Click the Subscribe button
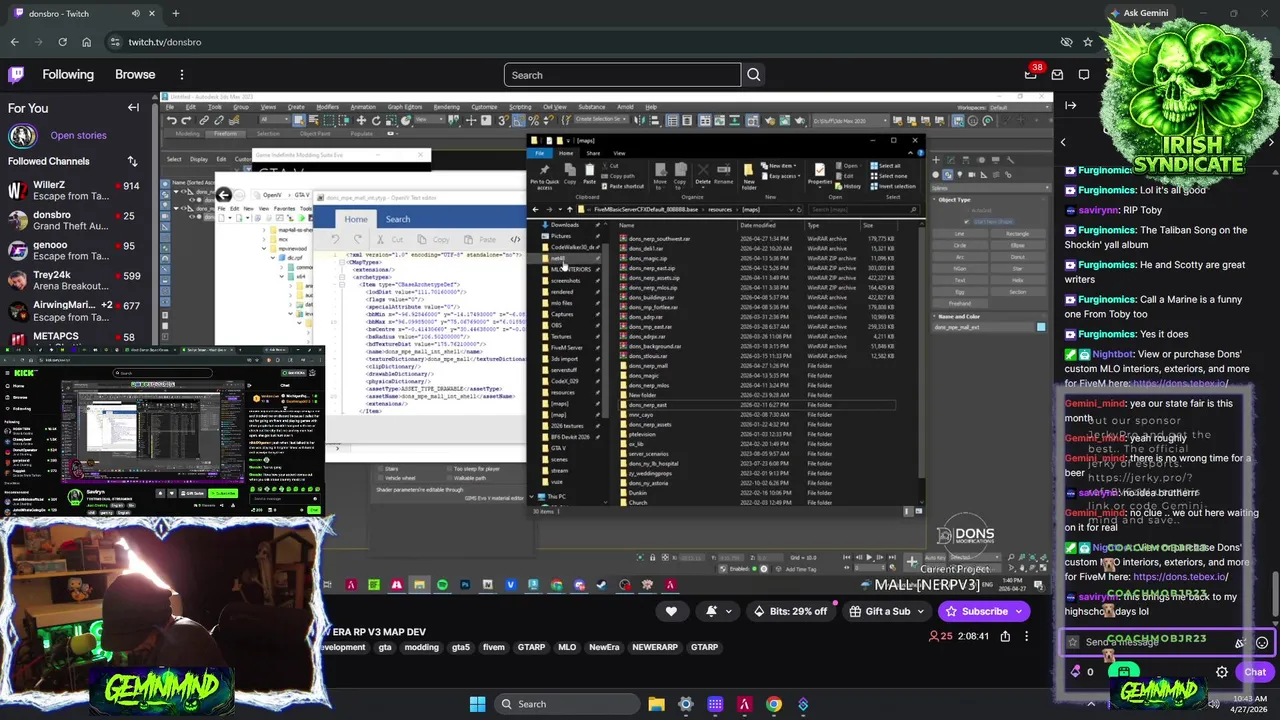This screenshot has width=1280, height=720. pos(983,611)
